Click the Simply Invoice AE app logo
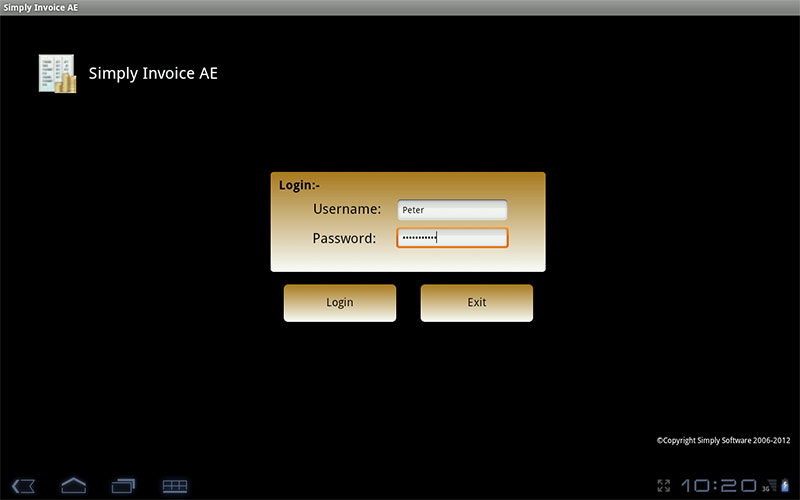This screenshot has width=800, height=500. 57,73
